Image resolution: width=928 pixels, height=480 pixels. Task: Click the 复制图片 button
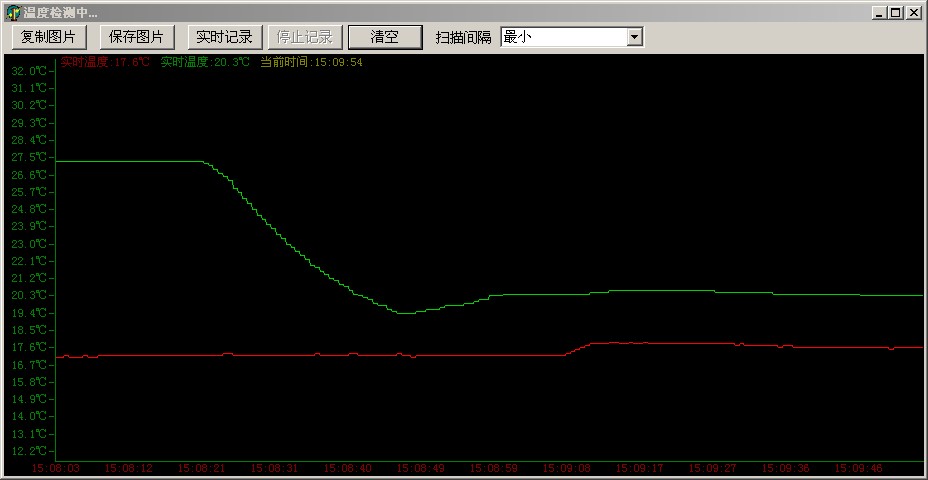click(x=49, y=37)
